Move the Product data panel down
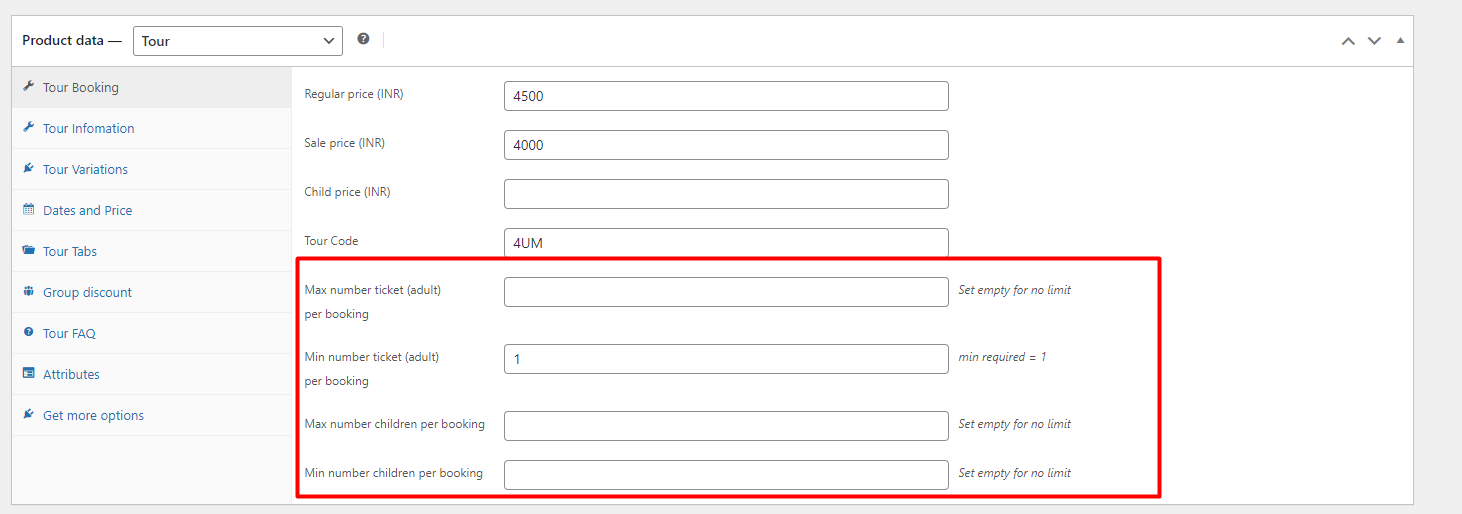 (1374, 41)
